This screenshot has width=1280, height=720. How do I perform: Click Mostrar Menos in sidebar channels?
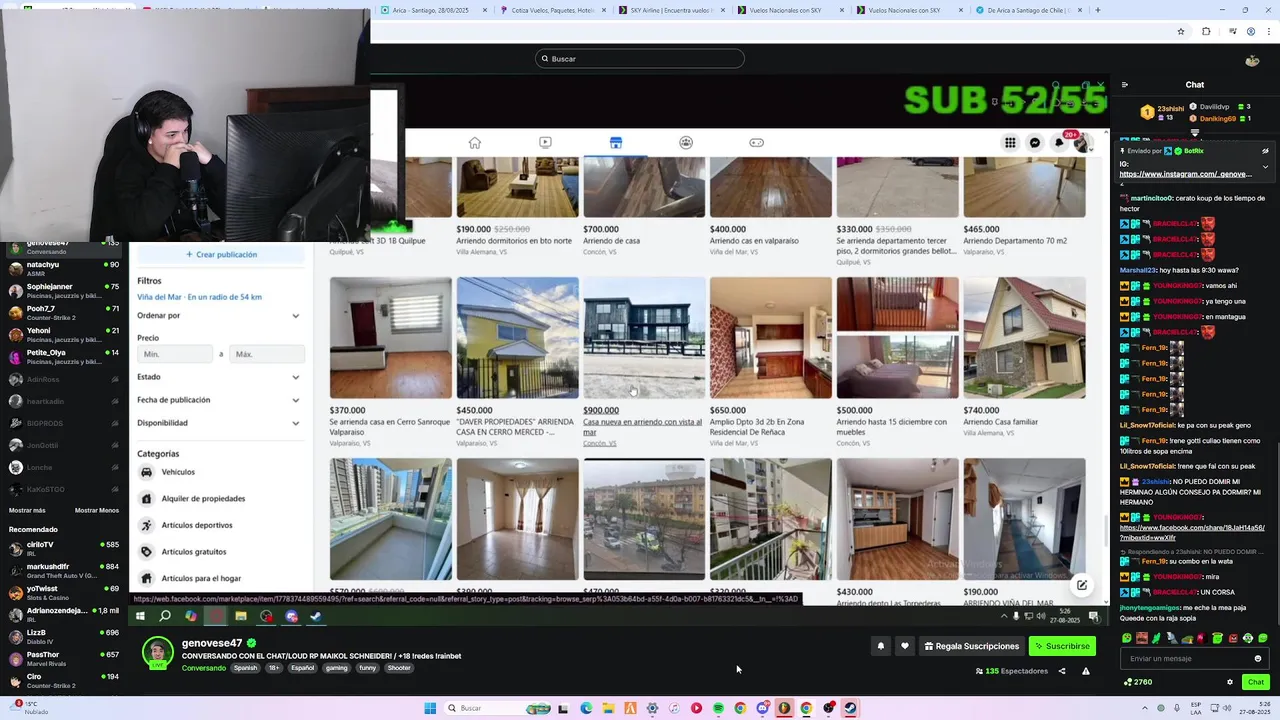click(x=96, y=510)
